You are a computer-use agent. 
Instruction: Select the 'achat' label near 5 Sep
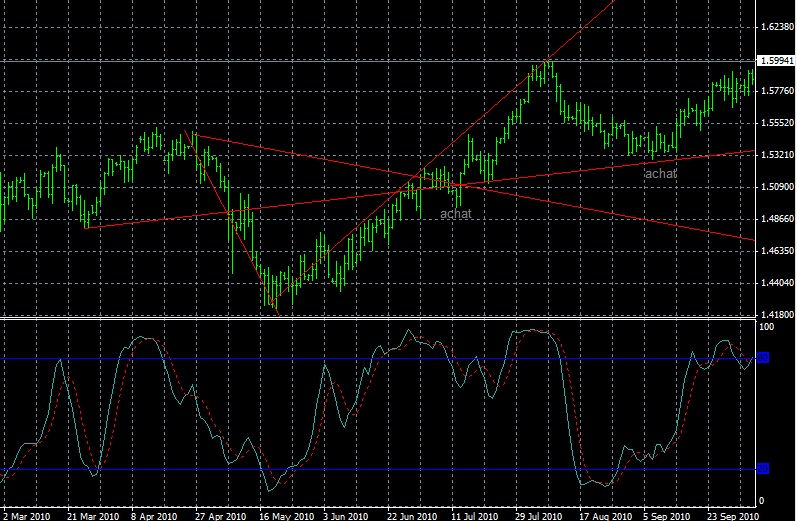661,174
